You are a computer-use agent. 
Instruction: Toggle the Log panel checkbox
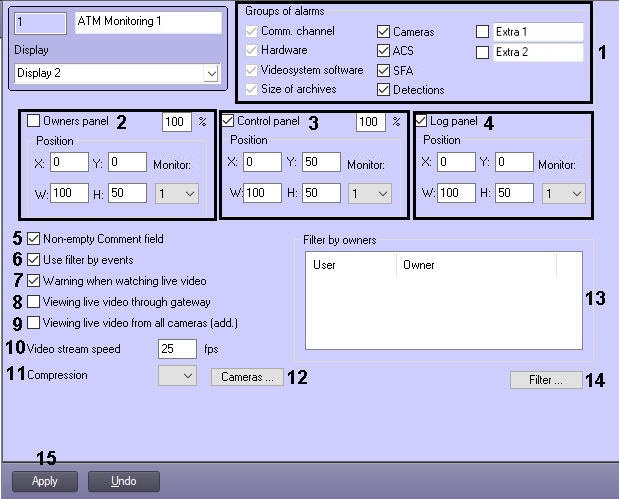(421, 120)
